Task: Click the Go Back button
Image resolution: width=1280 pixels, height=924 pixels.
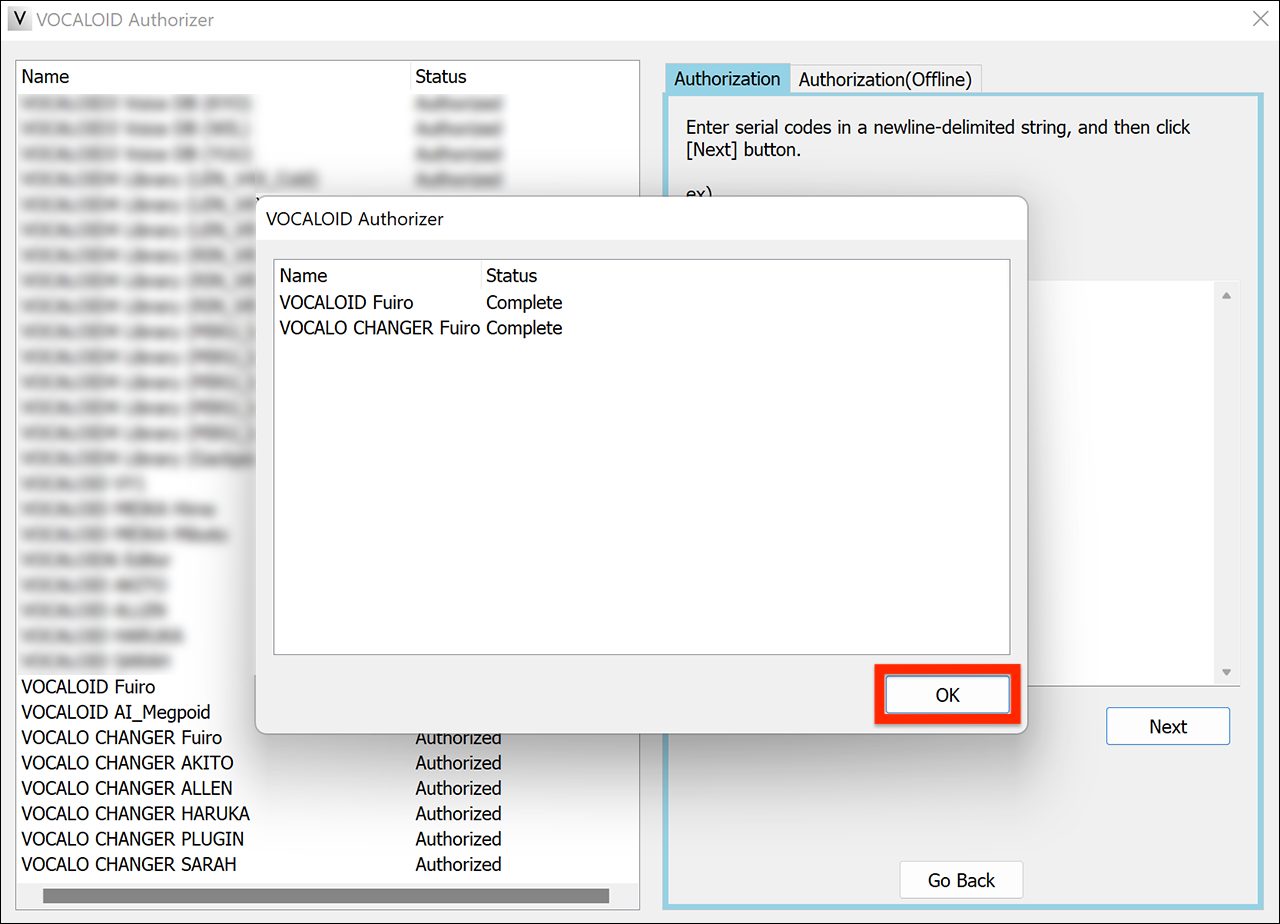Action: [960, 879]
